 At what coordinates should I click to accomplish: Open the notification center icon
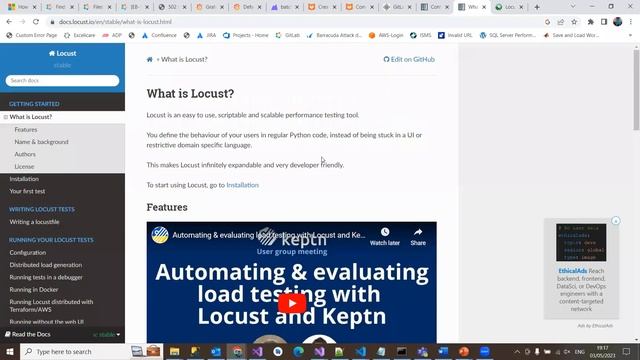click(626, 351)
